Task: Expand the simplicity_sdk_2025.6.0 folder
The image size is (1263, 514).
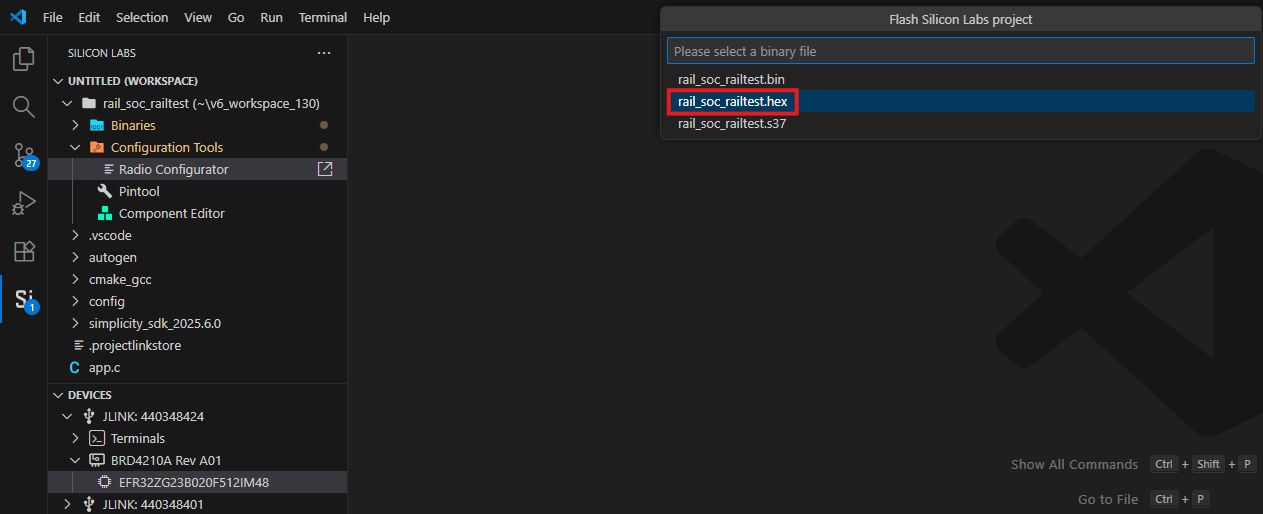Action: tap(75, 323)
